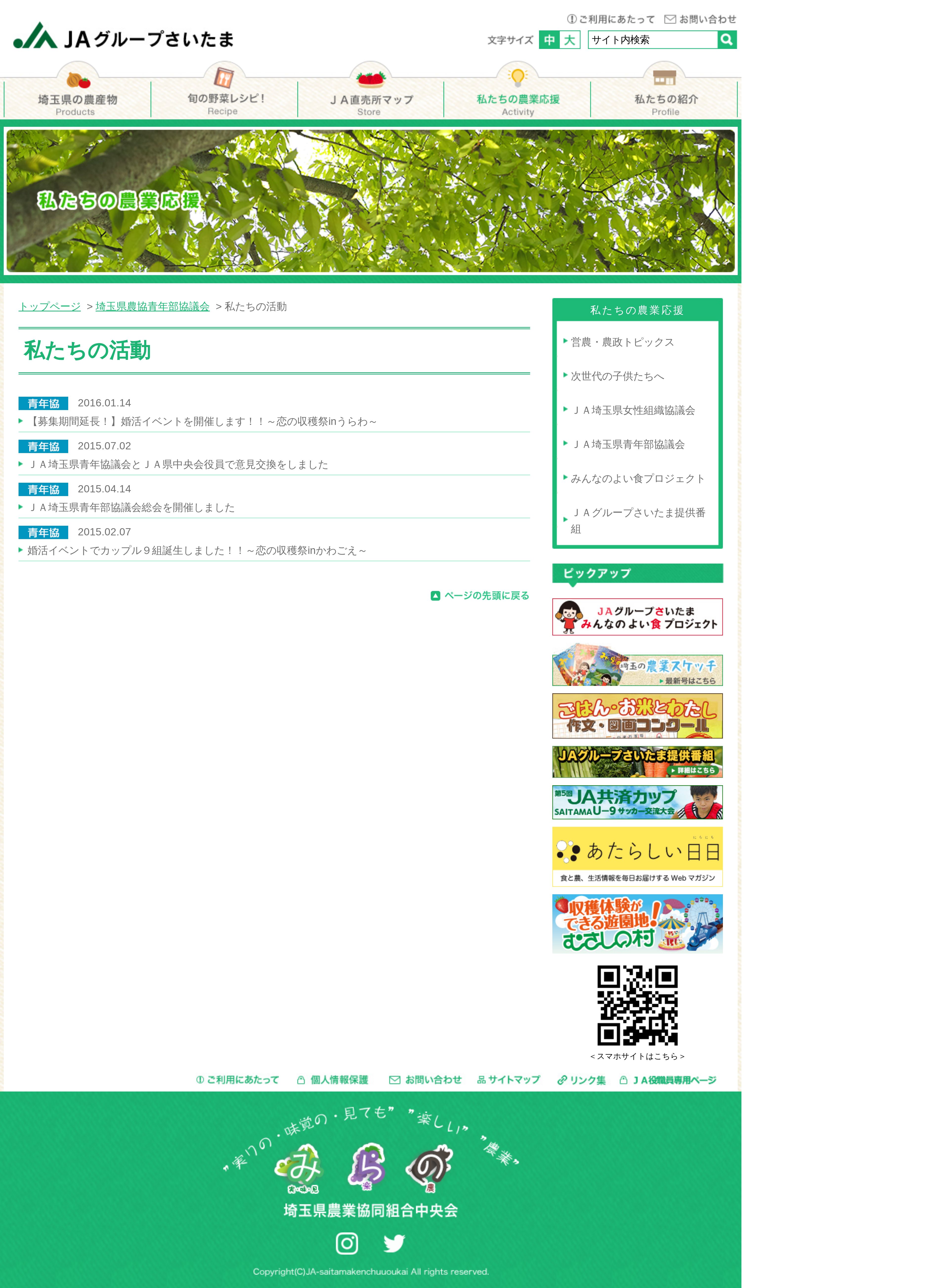Click the JAグループさいたま logo

point(123,36)
